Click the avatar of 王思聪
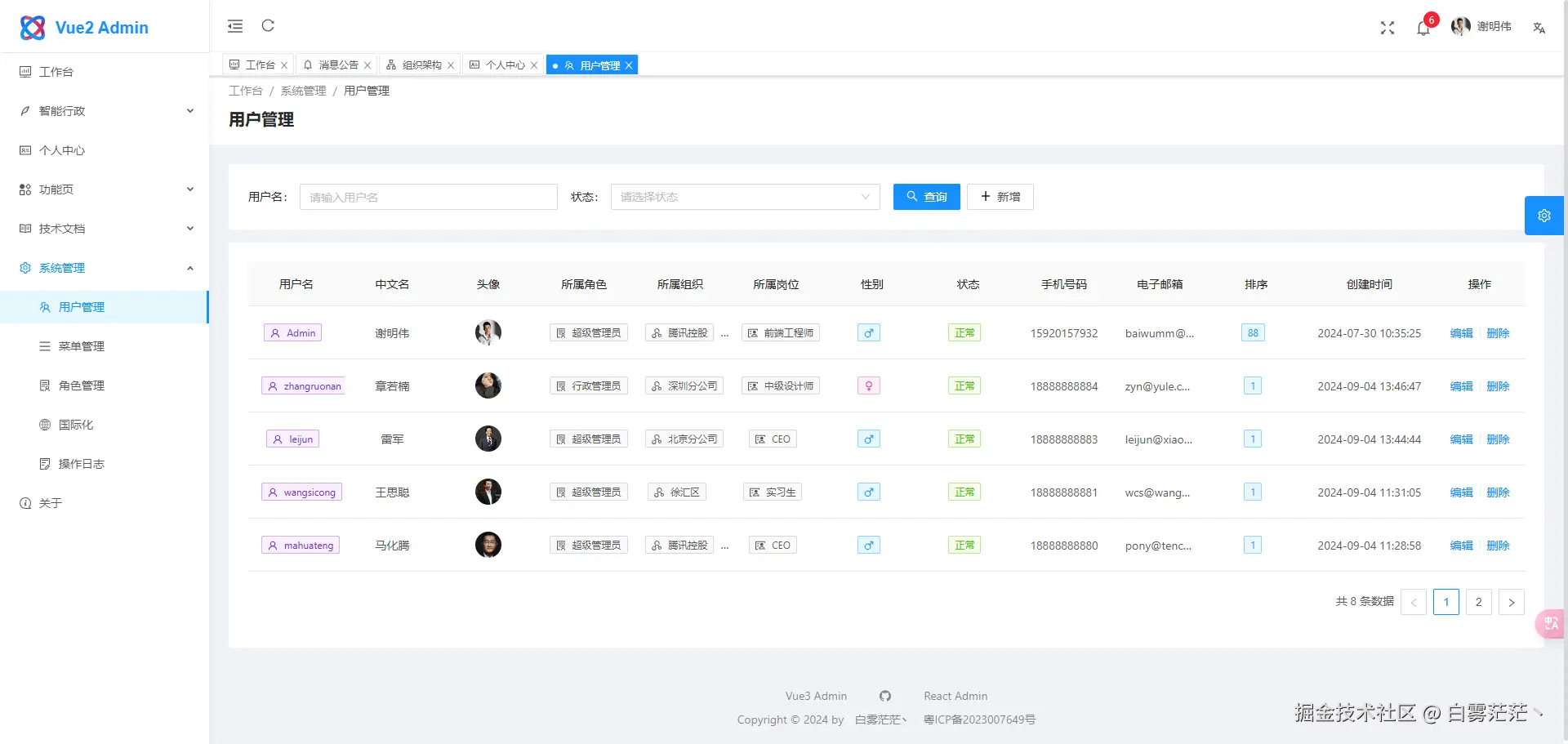The image size is (1568, 744). click(488, 492)
